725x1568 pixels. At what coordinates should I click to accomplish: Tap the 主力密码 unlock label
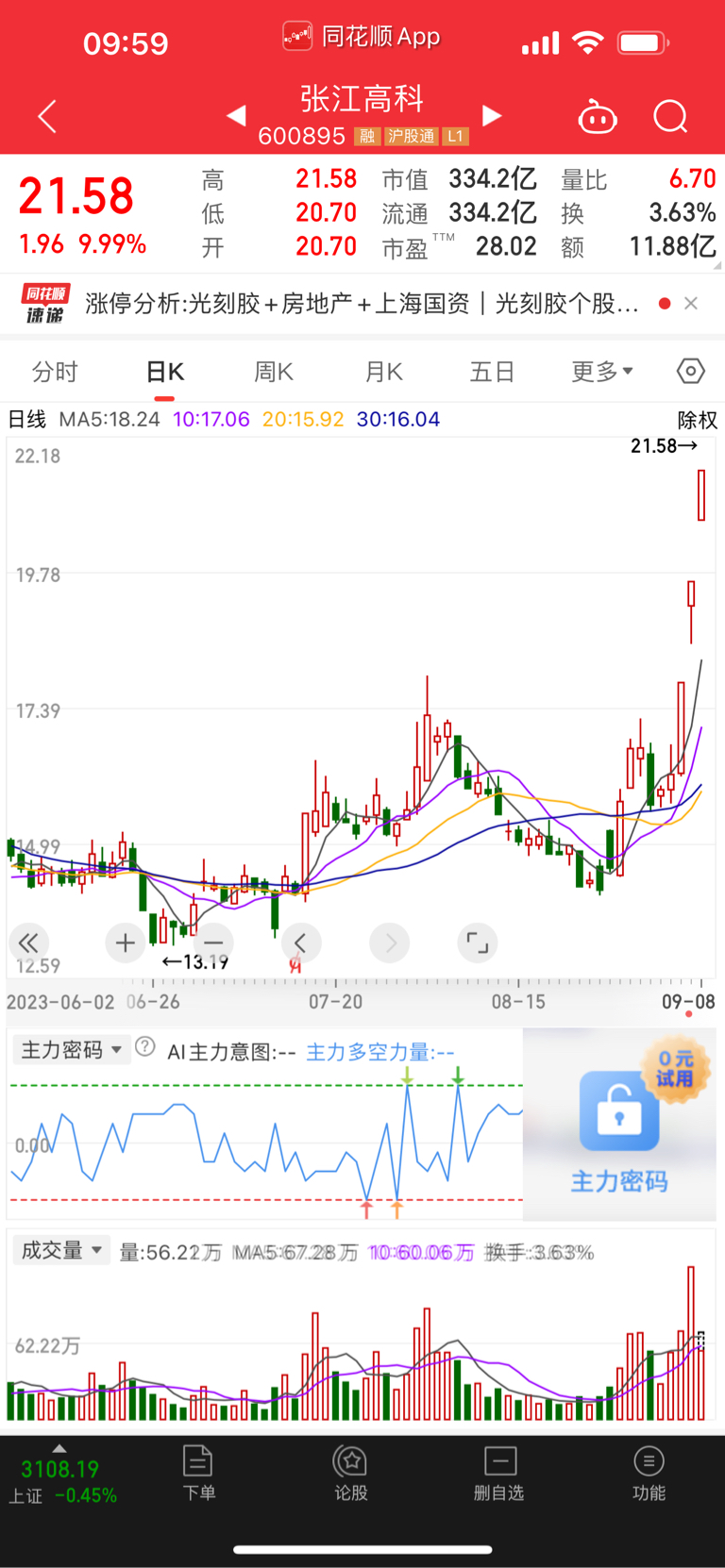click(x=619, y=1181)
